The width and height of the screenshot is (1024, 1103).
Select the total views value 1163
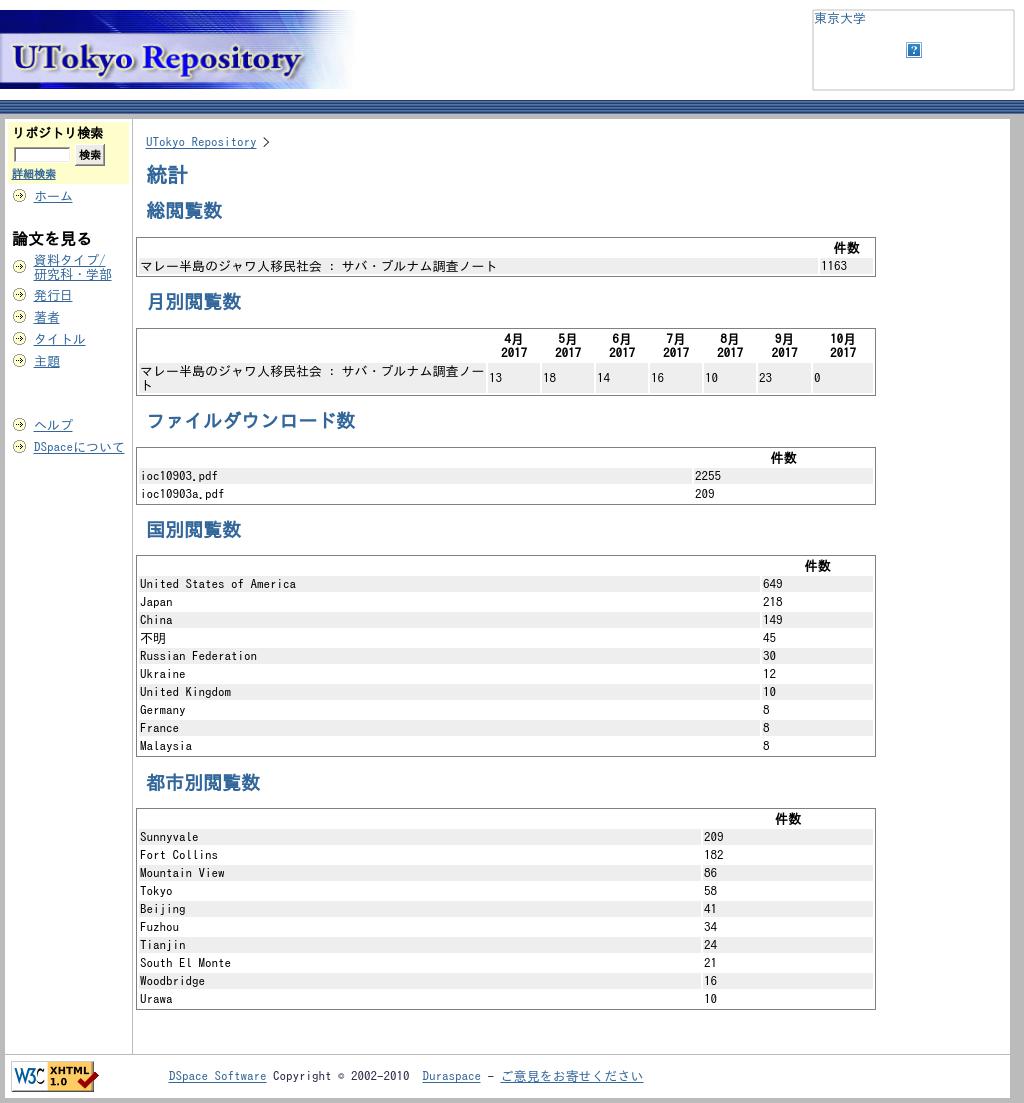coord(834,266)
